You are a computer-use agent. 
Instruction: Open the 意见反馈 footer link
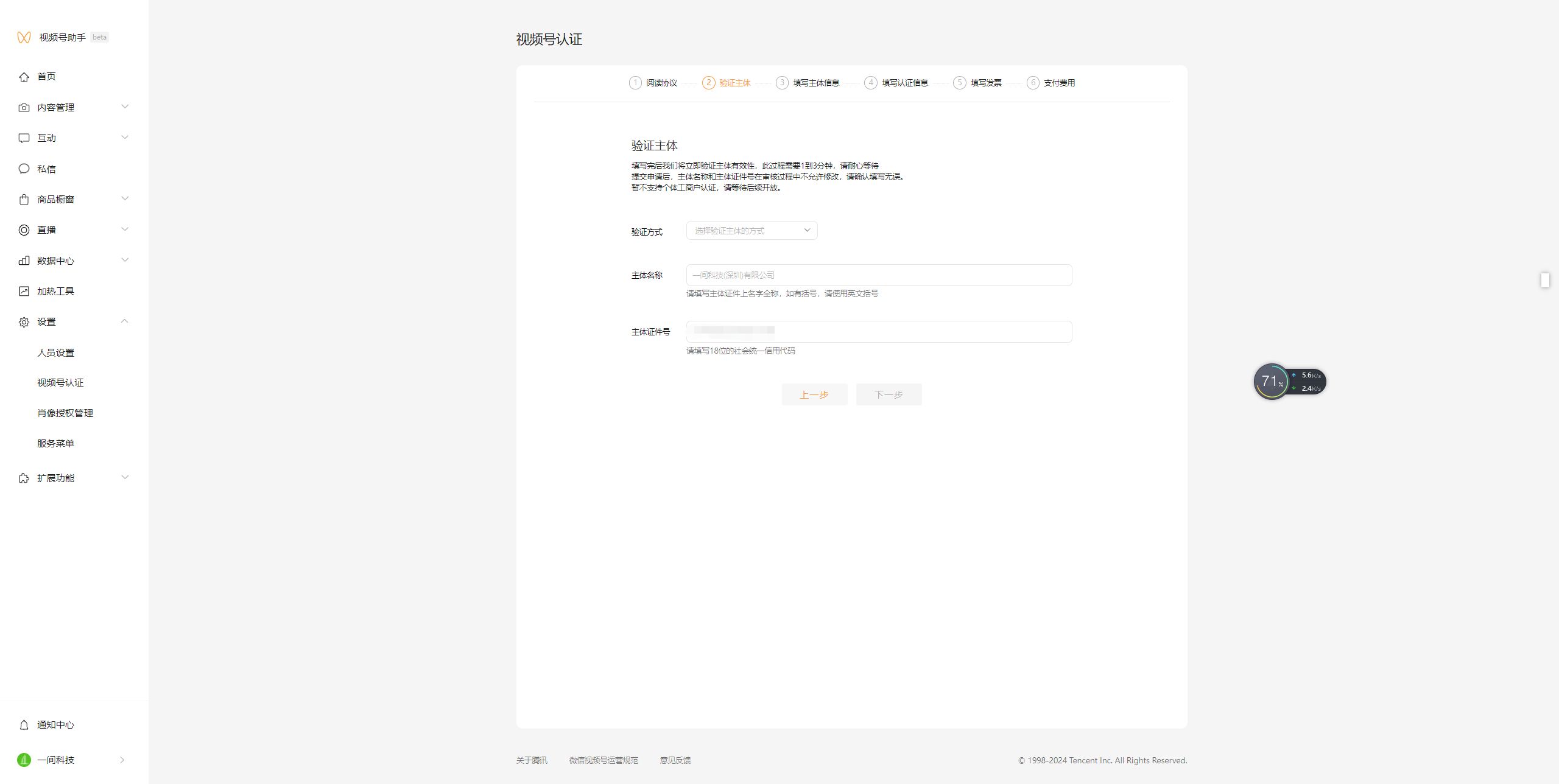point(675,760)
